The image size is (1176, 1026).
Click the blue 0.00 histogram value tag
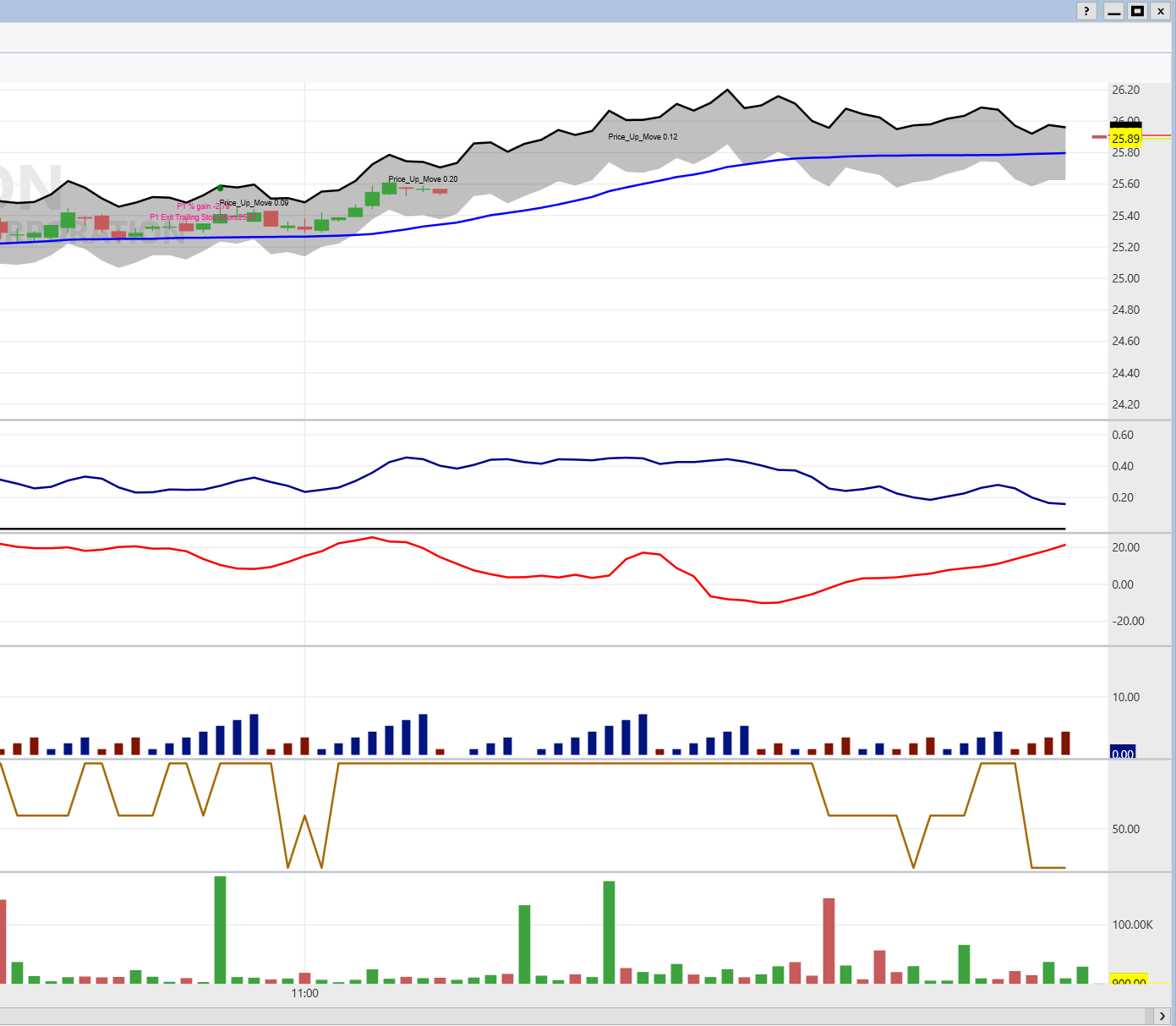(1123, 754)
